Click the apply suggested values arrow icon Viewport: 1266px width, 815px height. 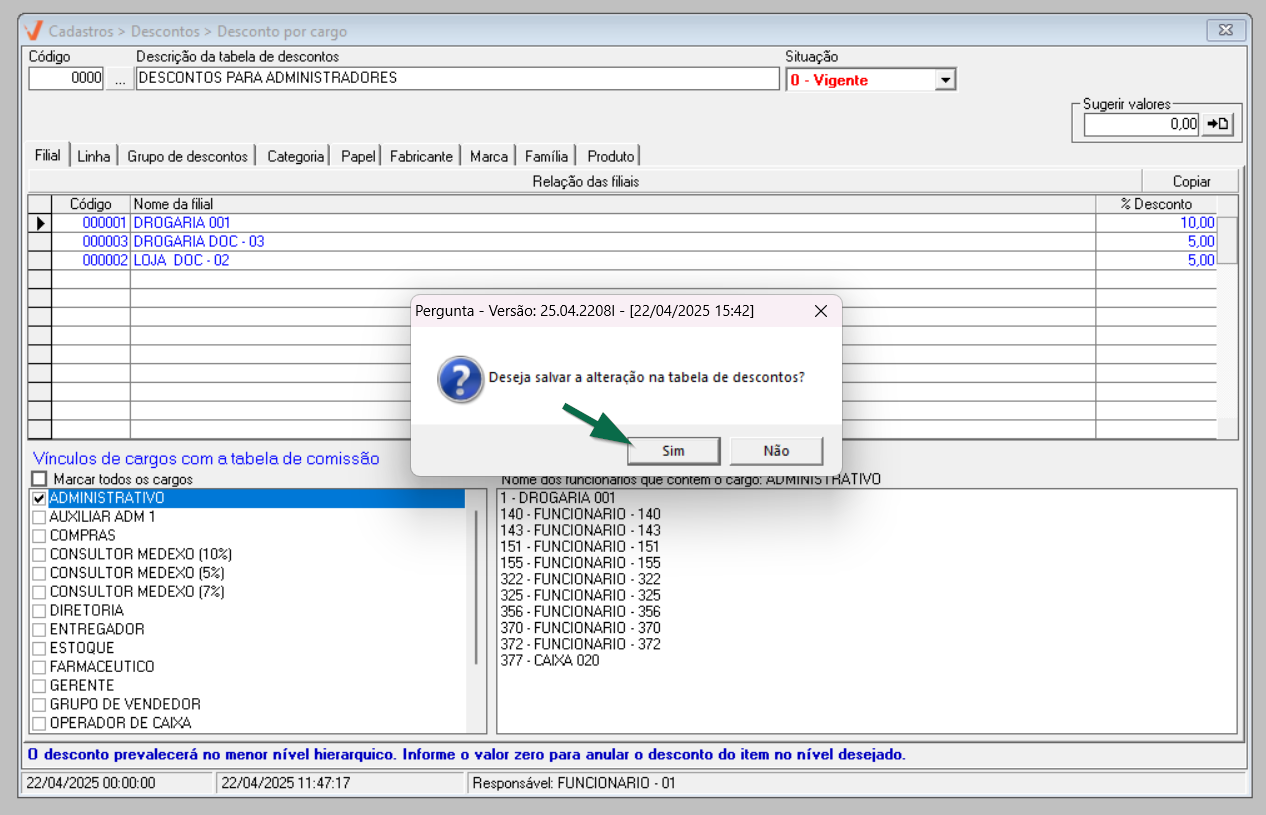click(x=1217, y=124)
